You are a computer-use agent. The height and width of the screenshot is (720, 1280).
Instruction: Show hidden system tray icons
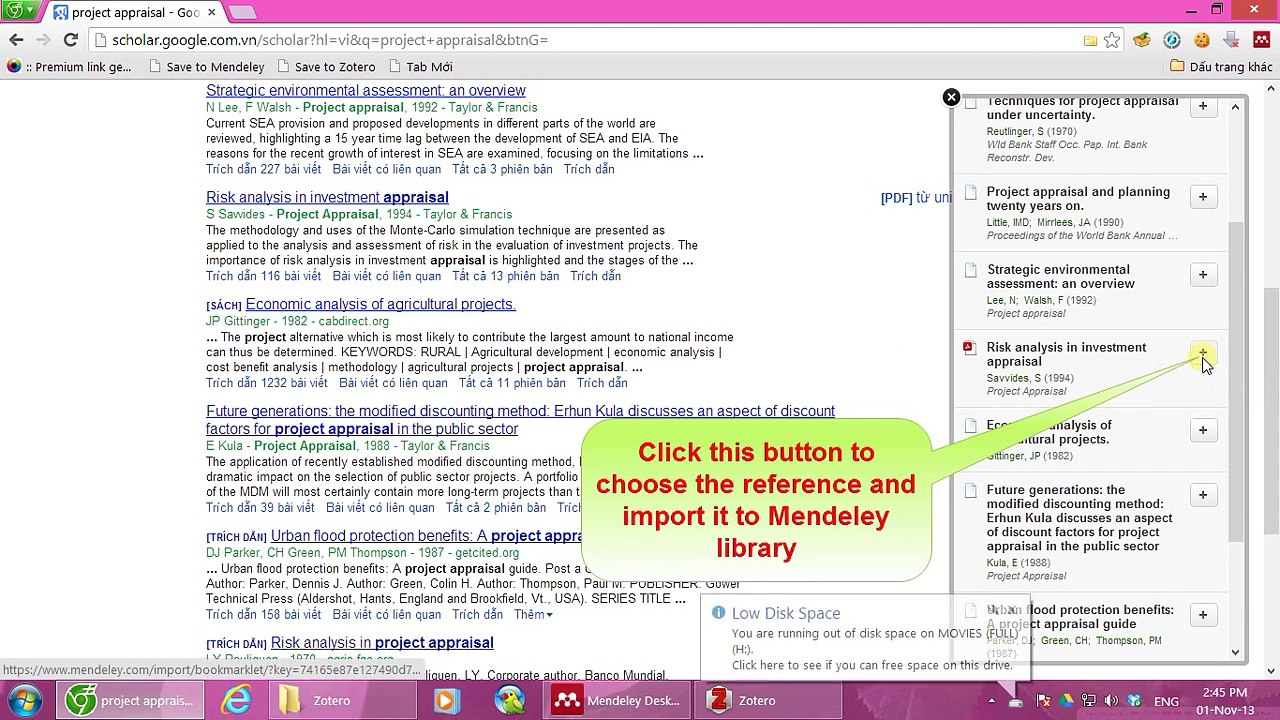tap(991, 701)
